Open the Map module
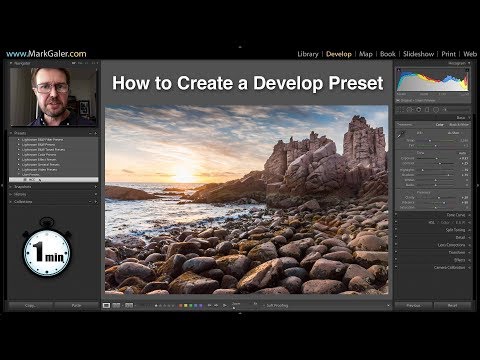 tap(366, 54)
